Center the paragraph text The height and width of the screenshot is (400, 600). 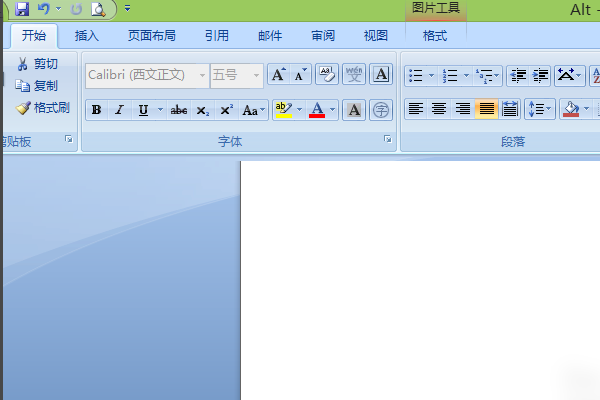(439, 109)
